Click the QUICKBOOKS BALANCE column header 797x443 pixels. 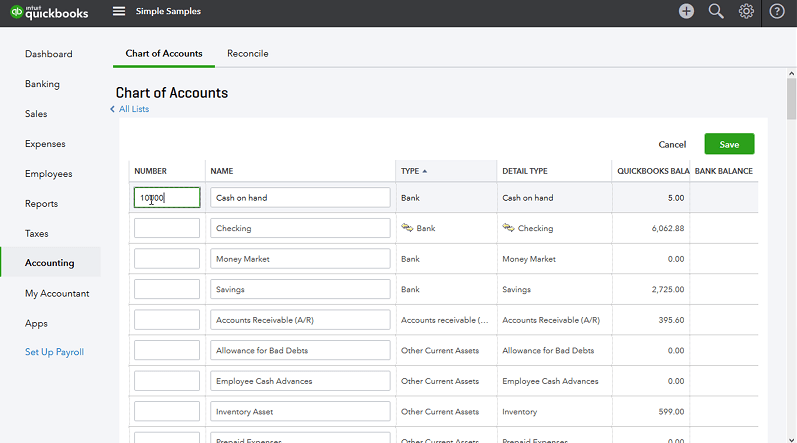click(653, 171)
